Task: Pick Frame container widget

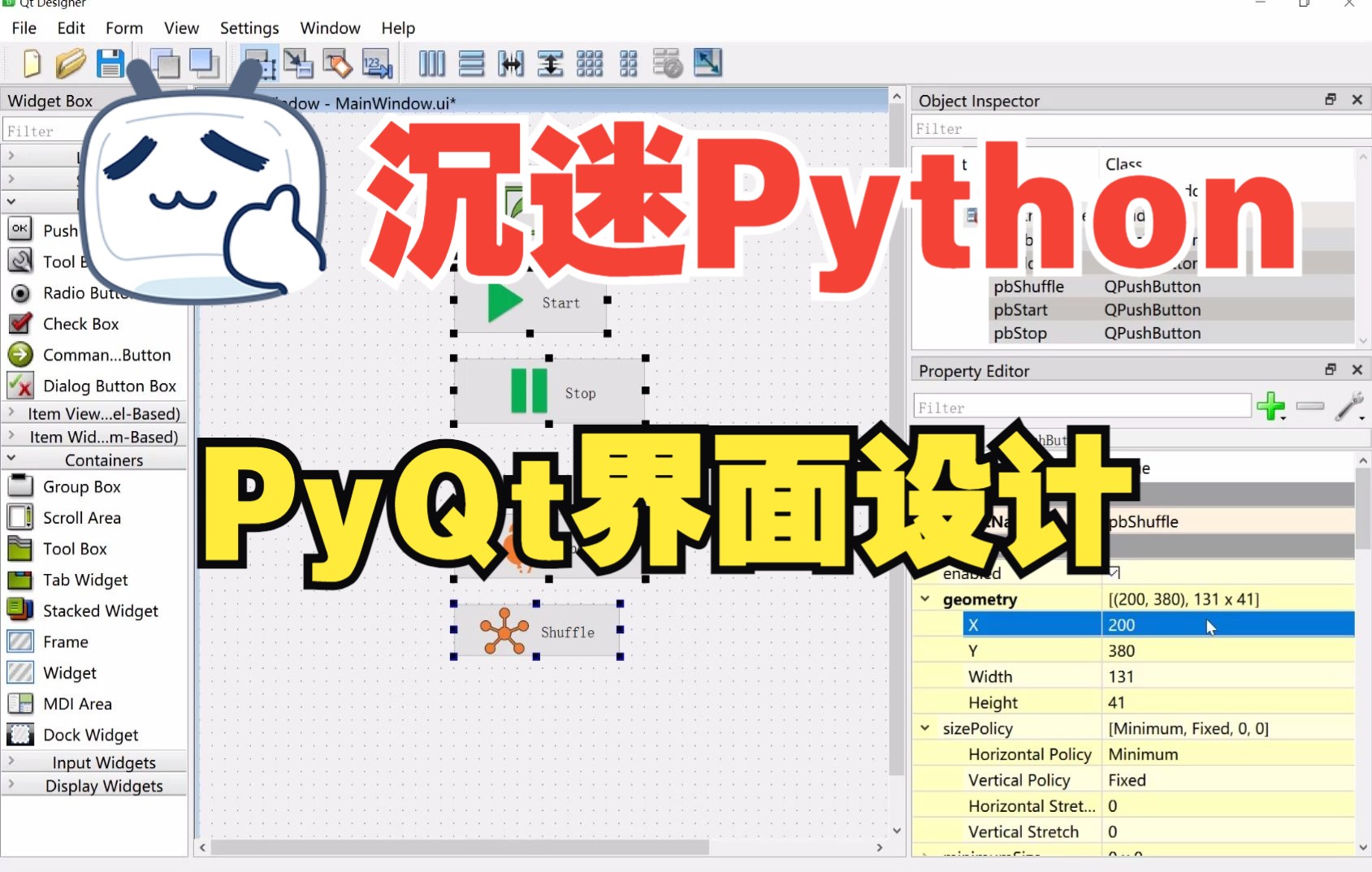Action: coord(65,641)
